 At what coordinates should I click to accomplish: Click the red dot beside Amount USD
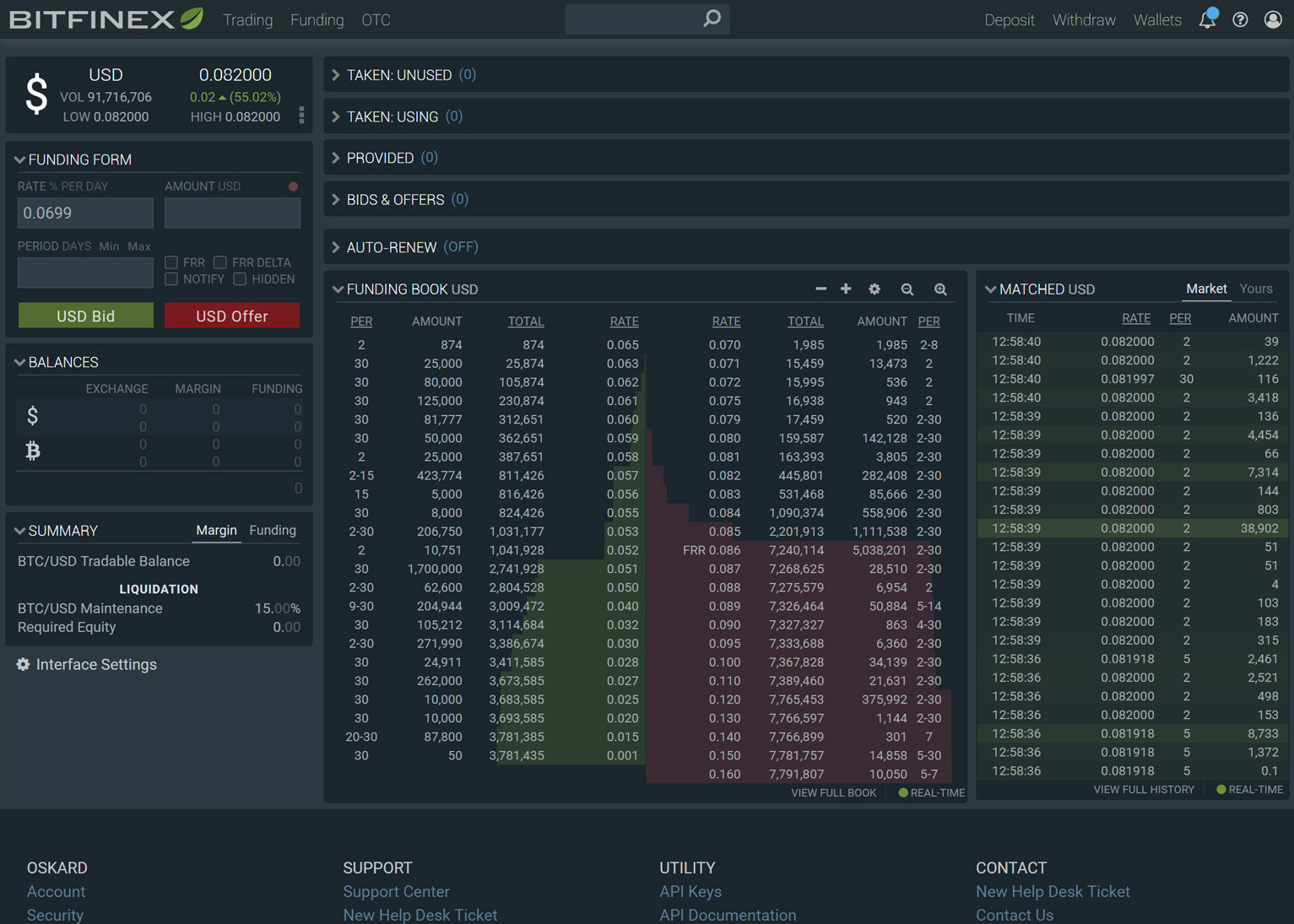click(x=293, y=186)
